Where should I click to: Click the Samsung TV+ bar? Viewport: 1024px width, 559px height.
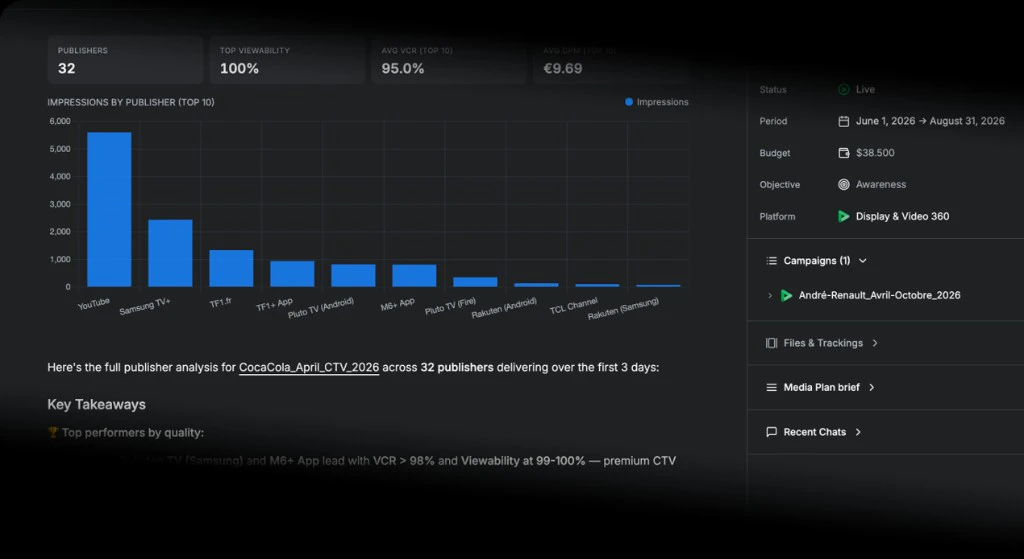(170, 253)
